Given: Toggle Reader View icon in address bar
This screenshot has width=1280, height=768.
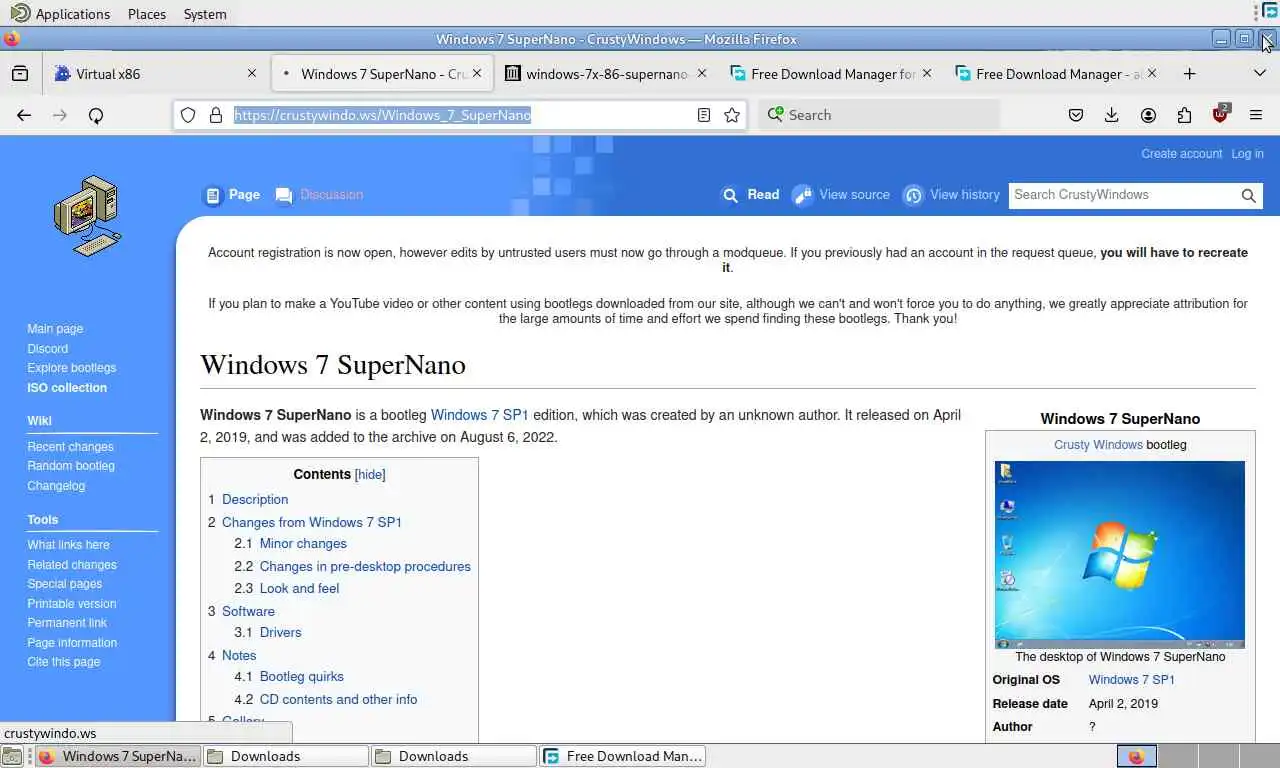Looking at the screenshot, I should tap(704, 115).
